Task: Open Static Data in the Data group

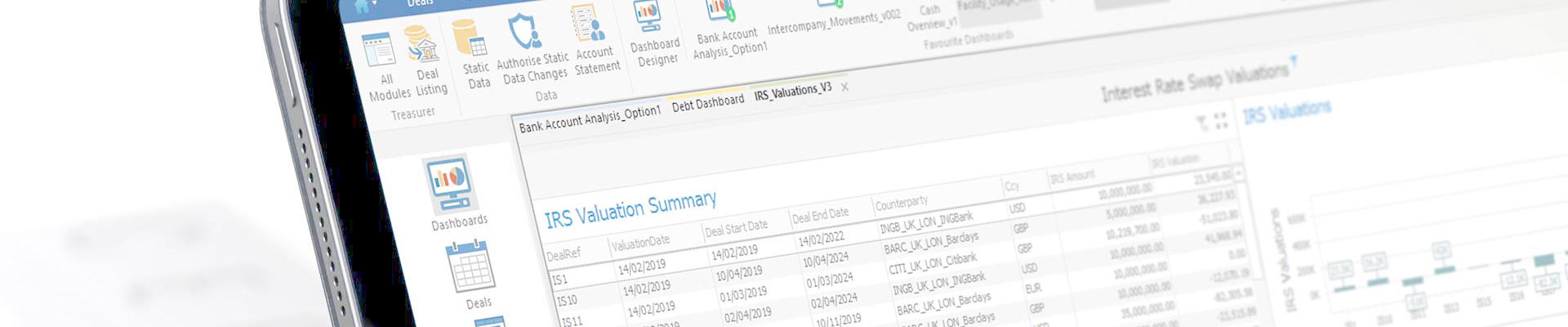Action: (473, 54)
